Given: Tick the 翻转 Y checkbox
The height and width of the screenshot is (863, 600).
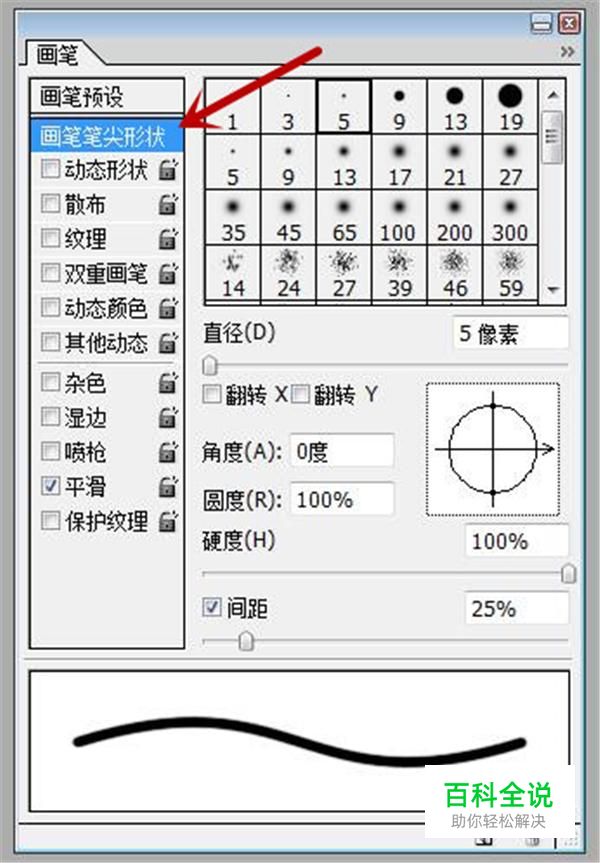Looking at the screenshot, I should click(300, 394).
